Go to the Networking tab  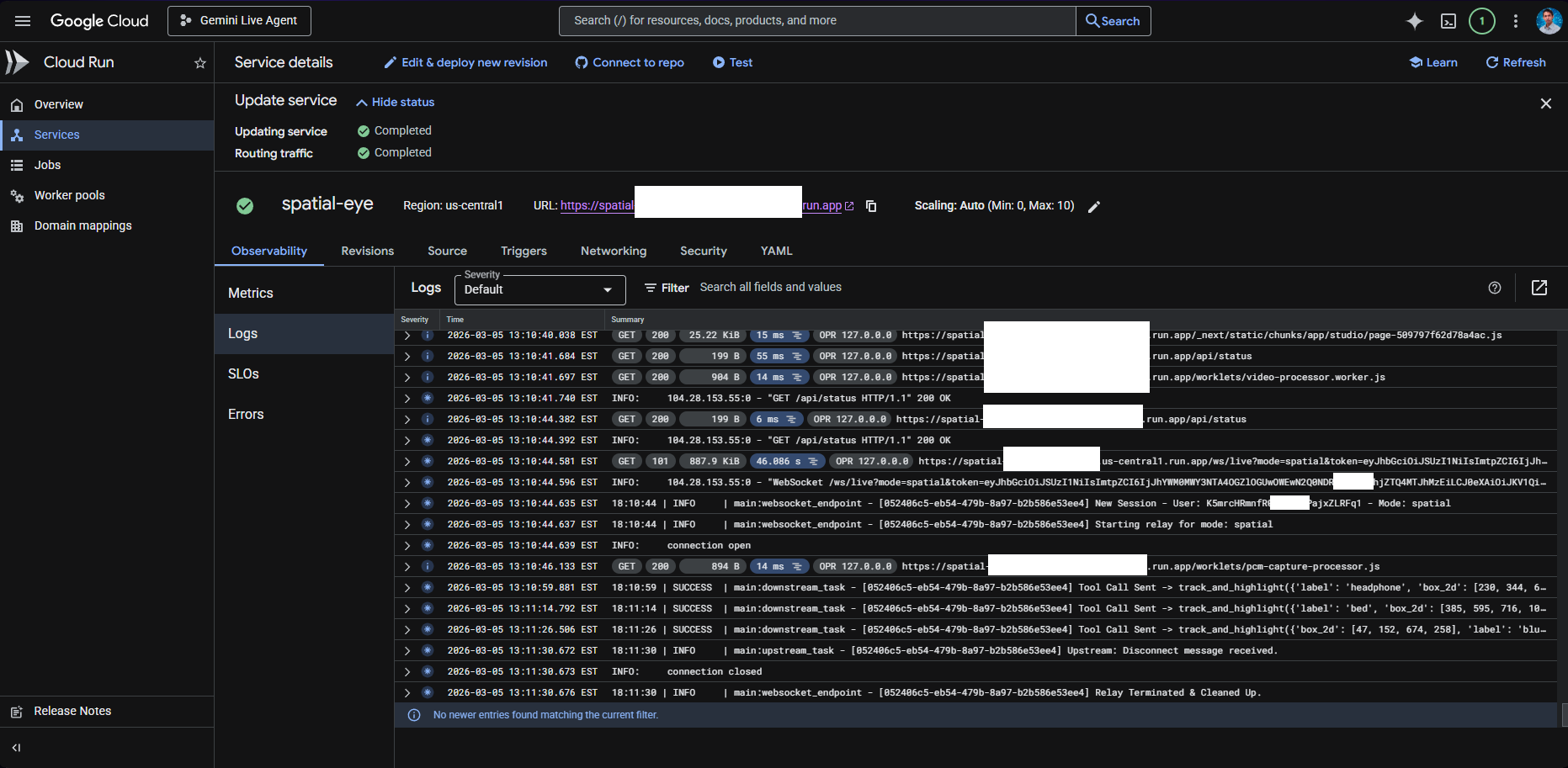pyautogui.click(x=614, y=251)
